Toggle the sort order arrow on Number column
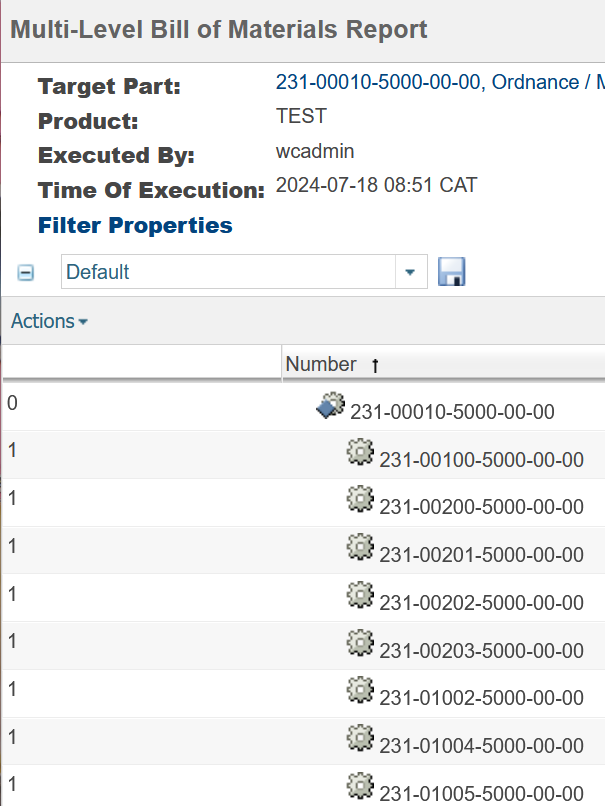Viewport: 605px width, 806px height. point(374,364)
